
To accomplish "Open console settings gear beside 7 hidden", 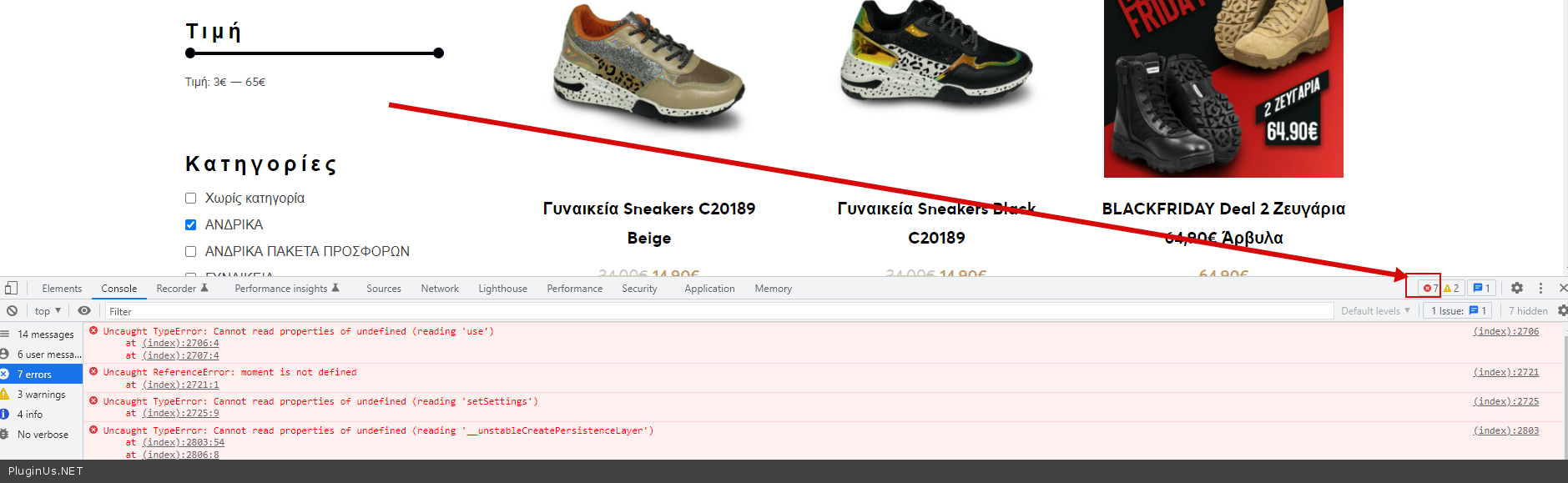I will pyautogui.click(x=1562, y=310).
